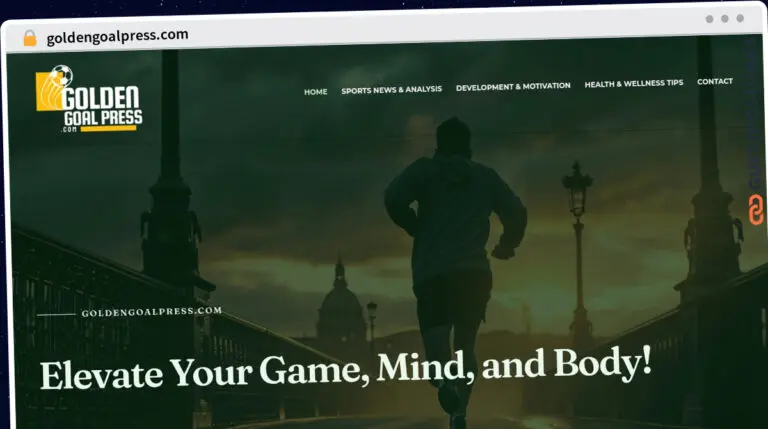
Task: Click the orange padlock security icon
Action: click(30, 38)
